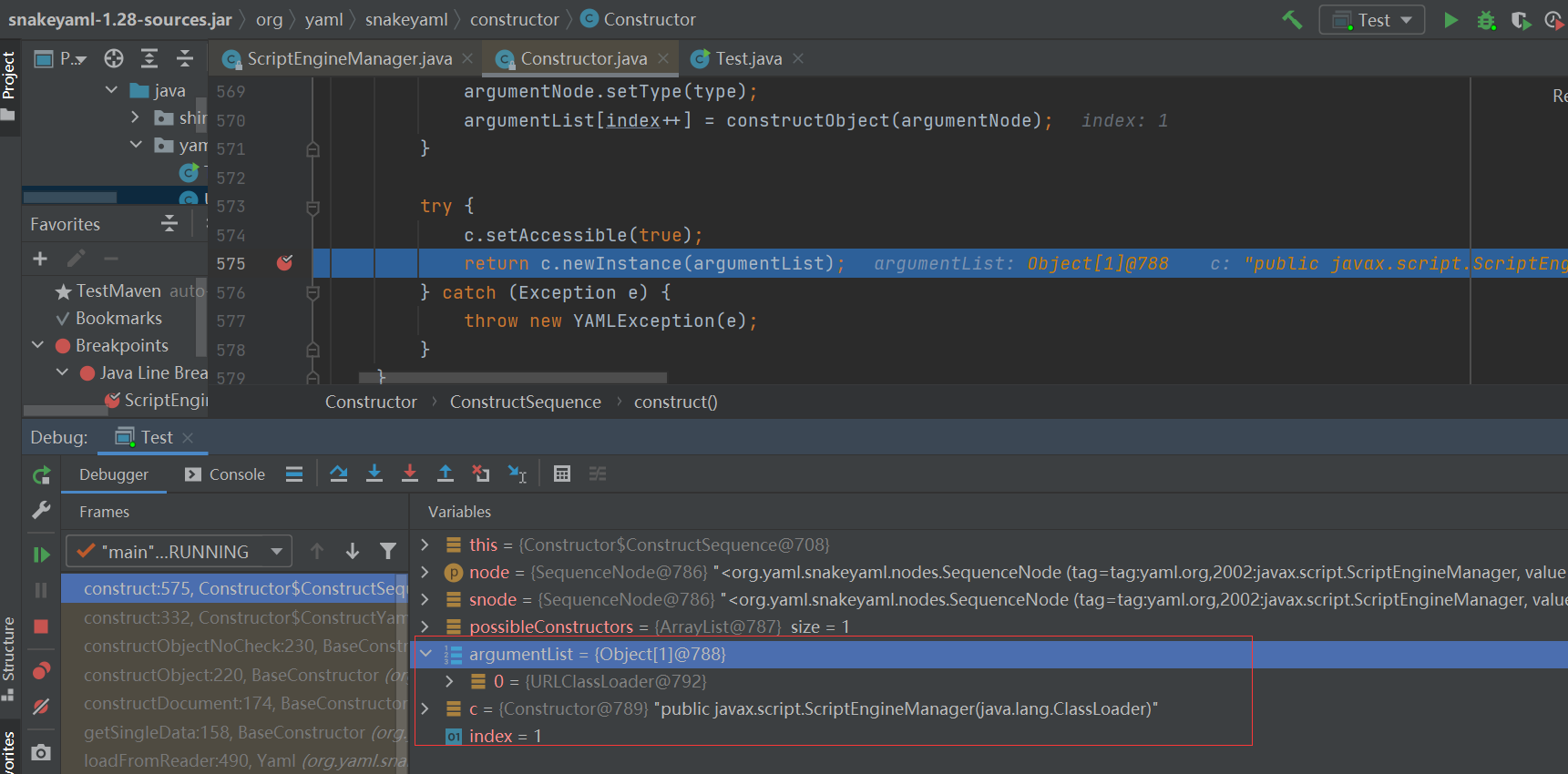1568x774 pixels.
Task: Switch to the Console tab
Action: 225,474
